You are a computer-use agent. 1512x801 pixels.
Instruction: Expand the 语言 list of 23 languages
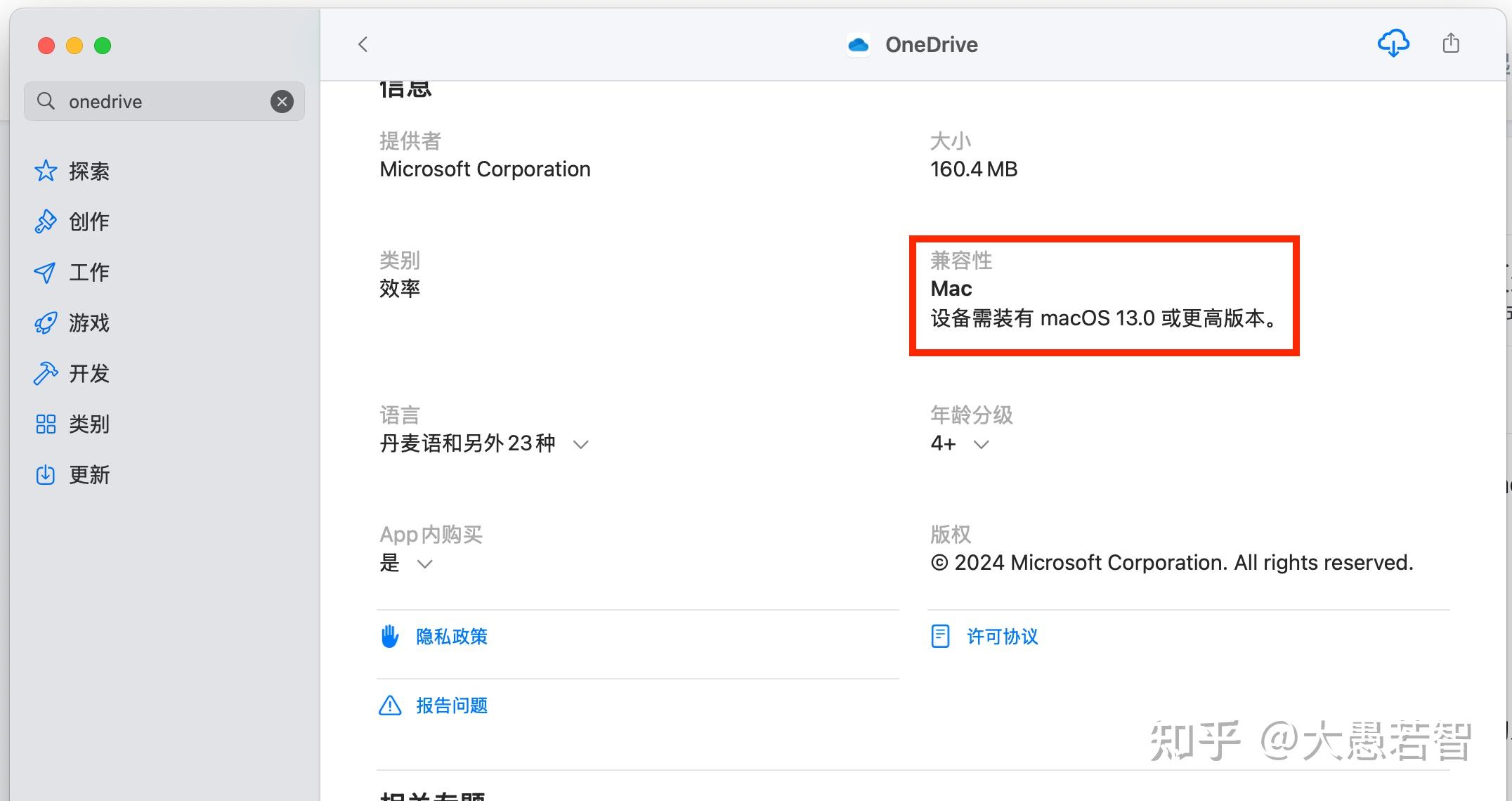click(581, 444)
